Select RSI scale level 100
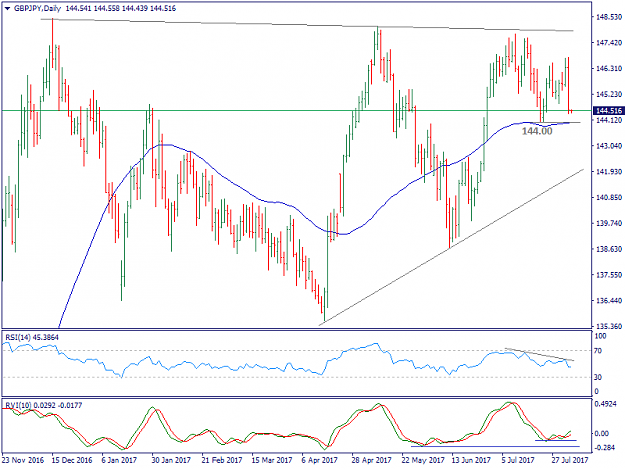 [x=600, y=336]
